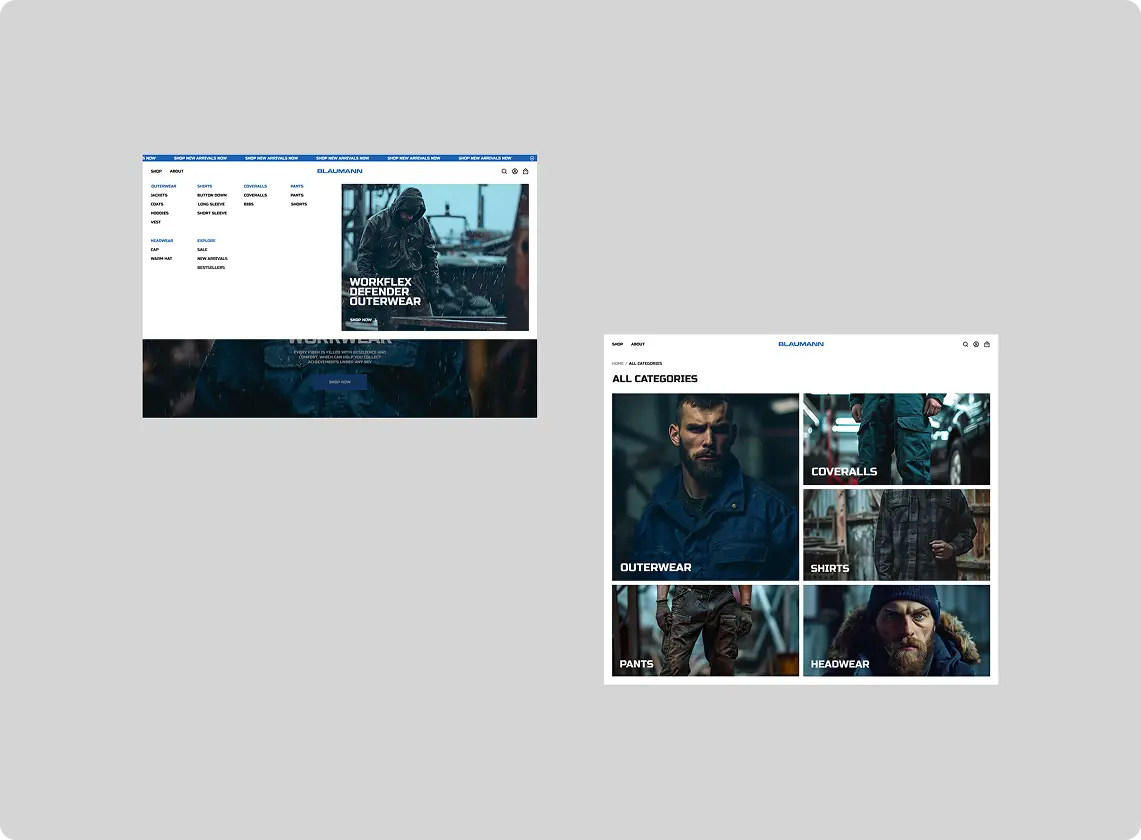Open About in the mega-menu page header
Image resolution: width=1141 pixels, height=840 pixels.
tap(177, 172)
